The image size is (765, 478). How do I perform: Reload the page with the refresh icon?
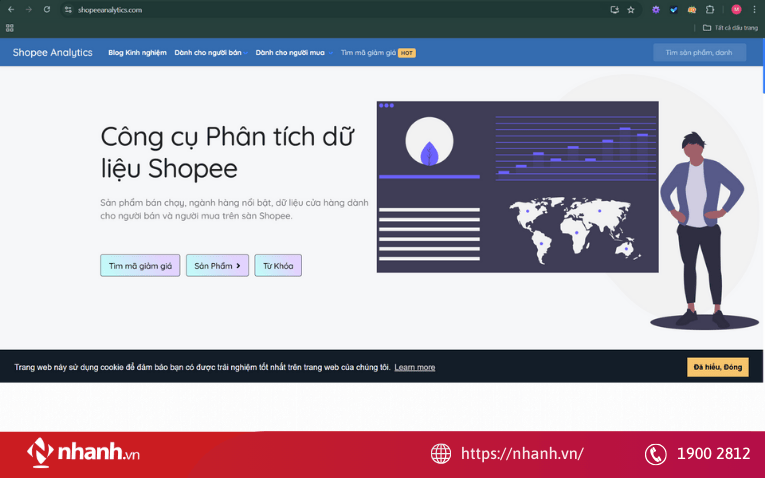47,9
